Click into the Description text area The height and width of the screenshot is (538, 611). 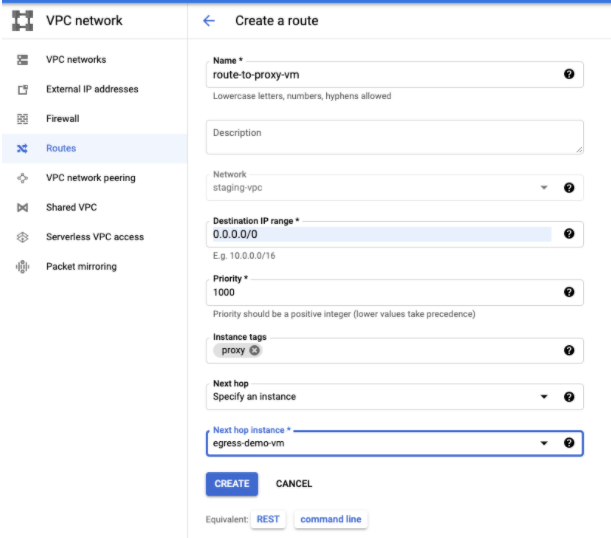coord(394,137)
